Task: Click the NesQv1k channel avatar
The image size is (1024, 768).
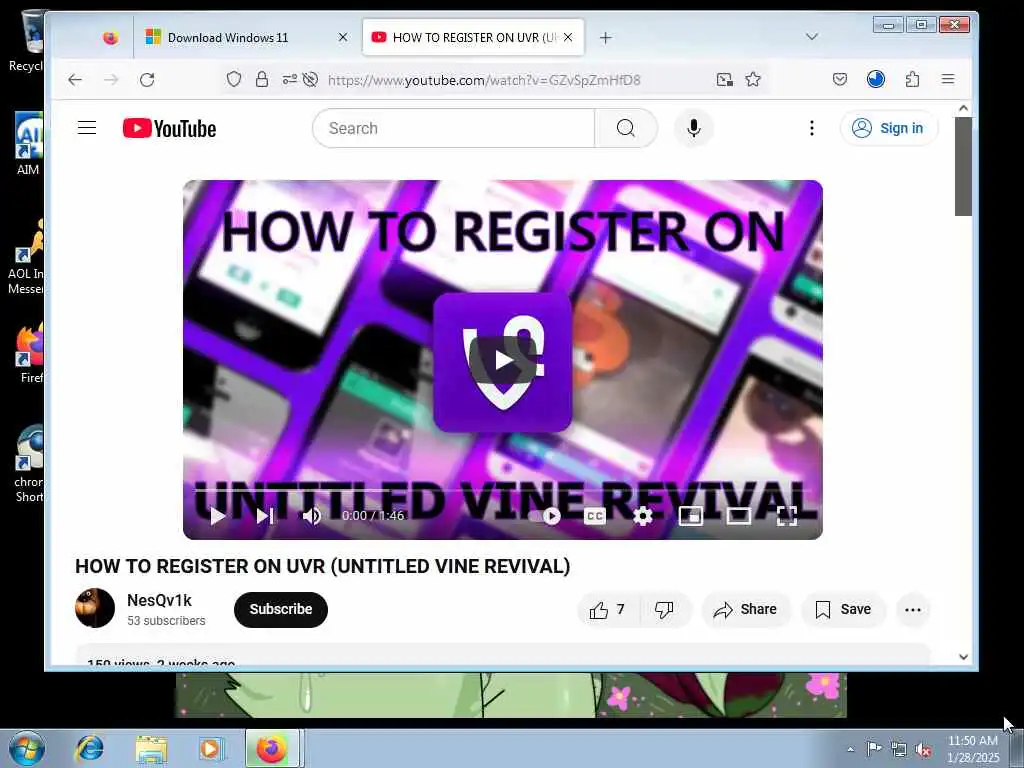Action: (95, 608)
